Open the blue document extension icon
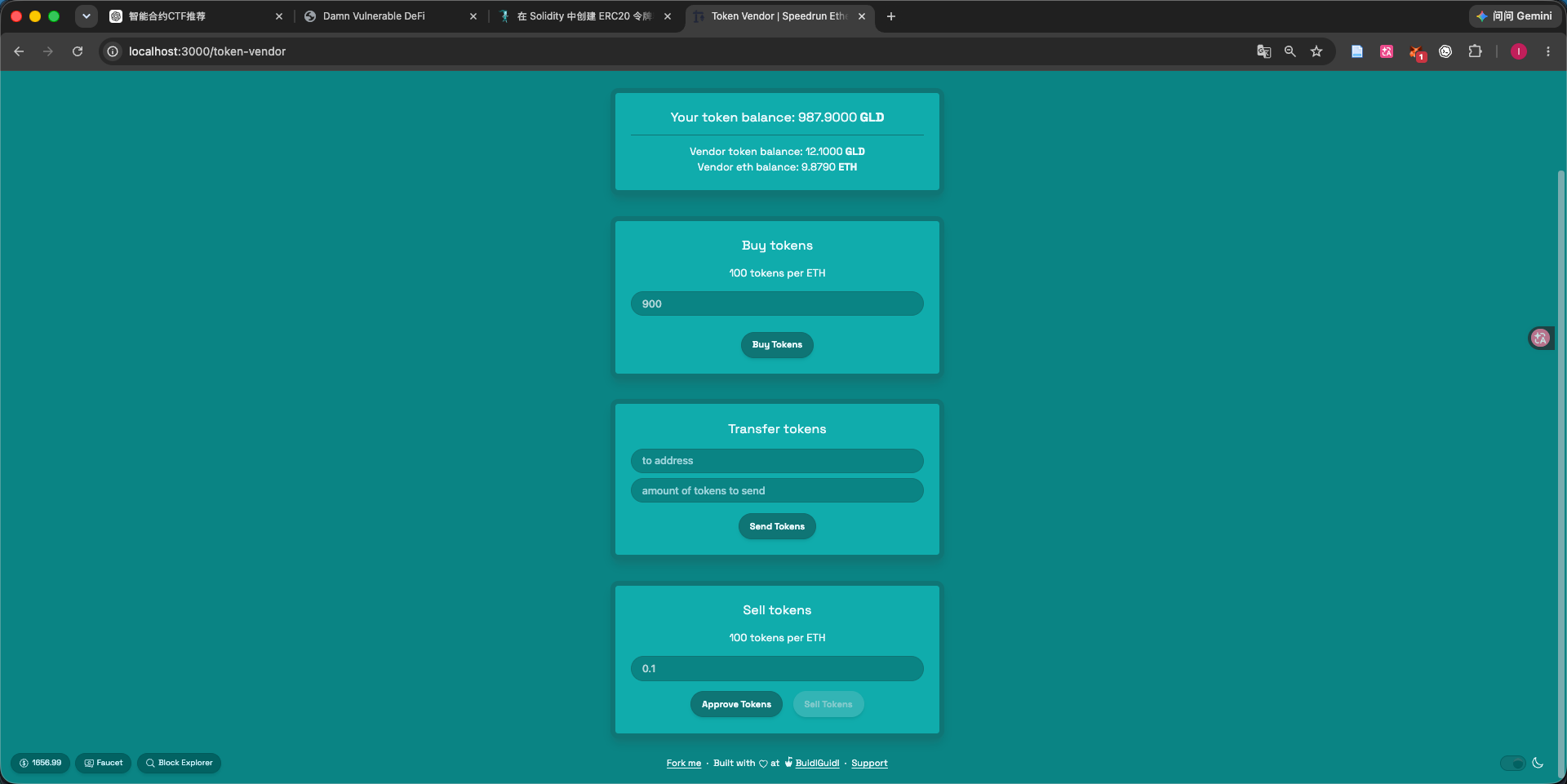This screenshot has width=1567, height=784. (1357, 51)
